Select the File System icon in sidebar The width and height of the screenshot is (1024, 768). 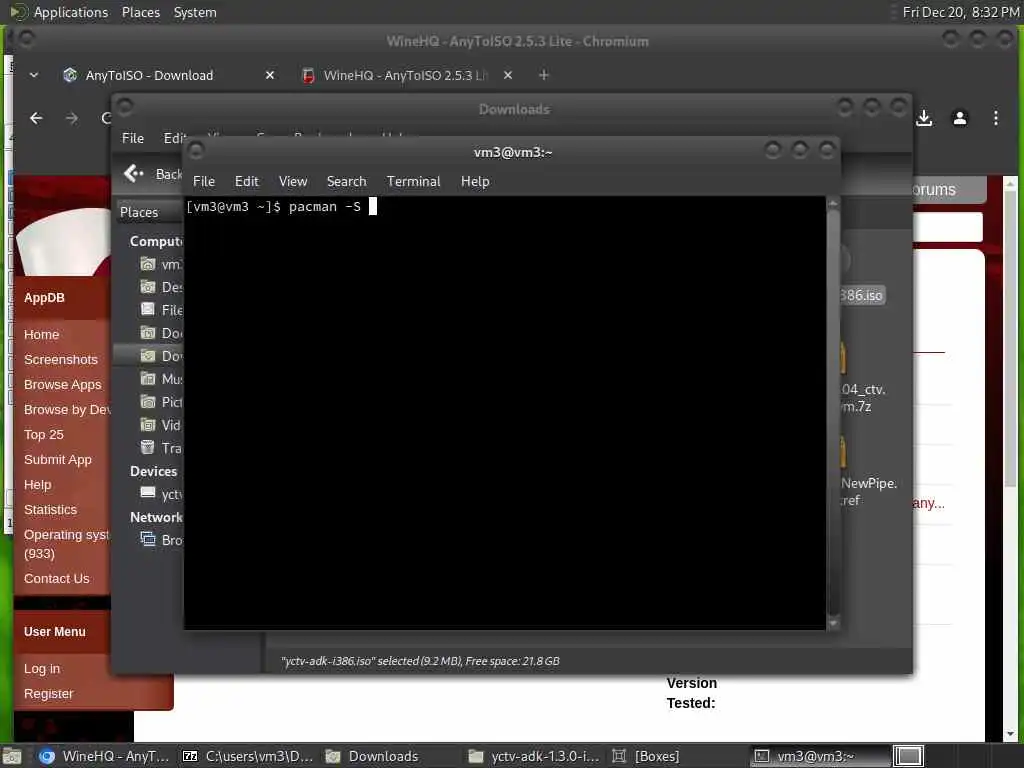point(148,310)
